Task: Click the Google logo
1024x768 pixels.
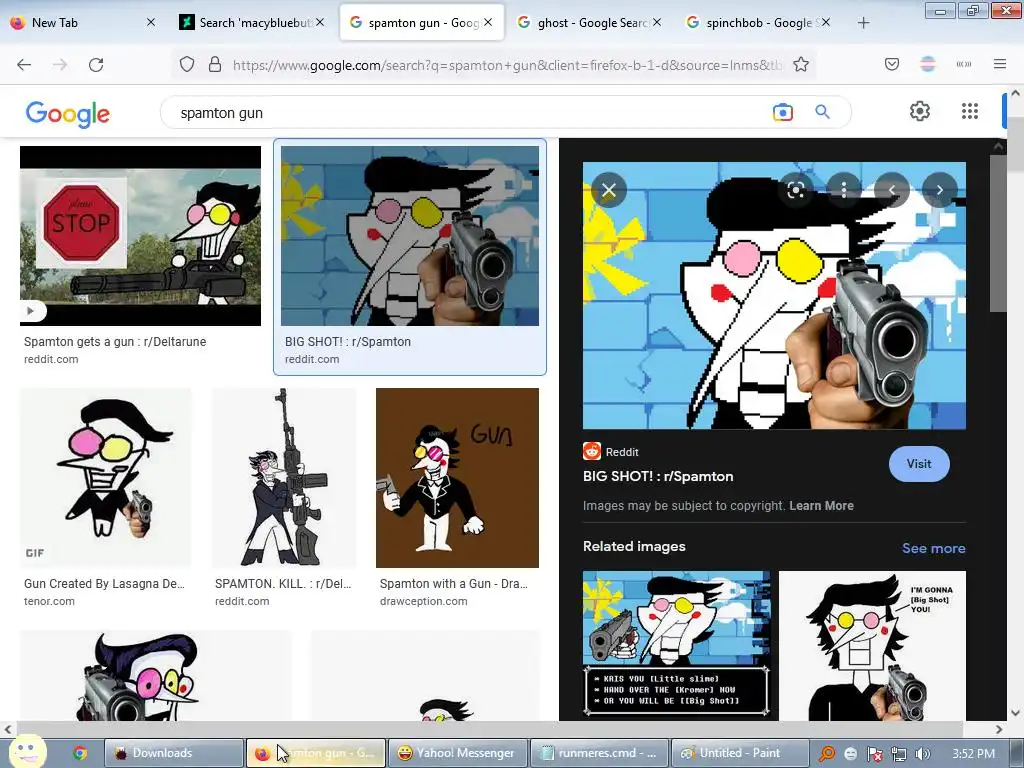Action: coord(68,114)
